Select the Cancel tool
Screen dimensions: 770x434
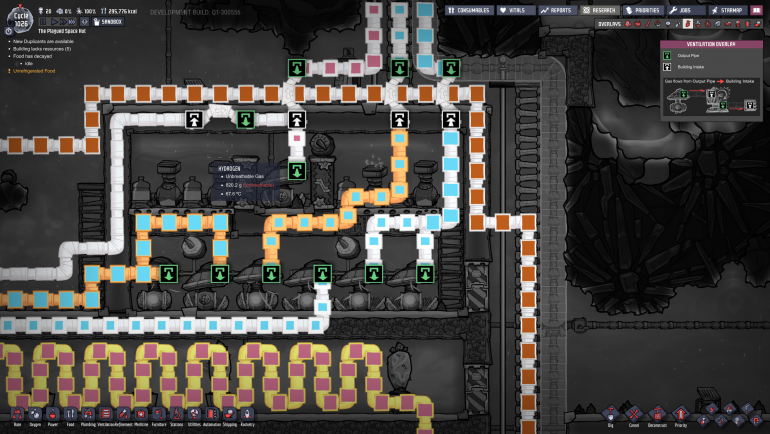[x=634, y=415]
